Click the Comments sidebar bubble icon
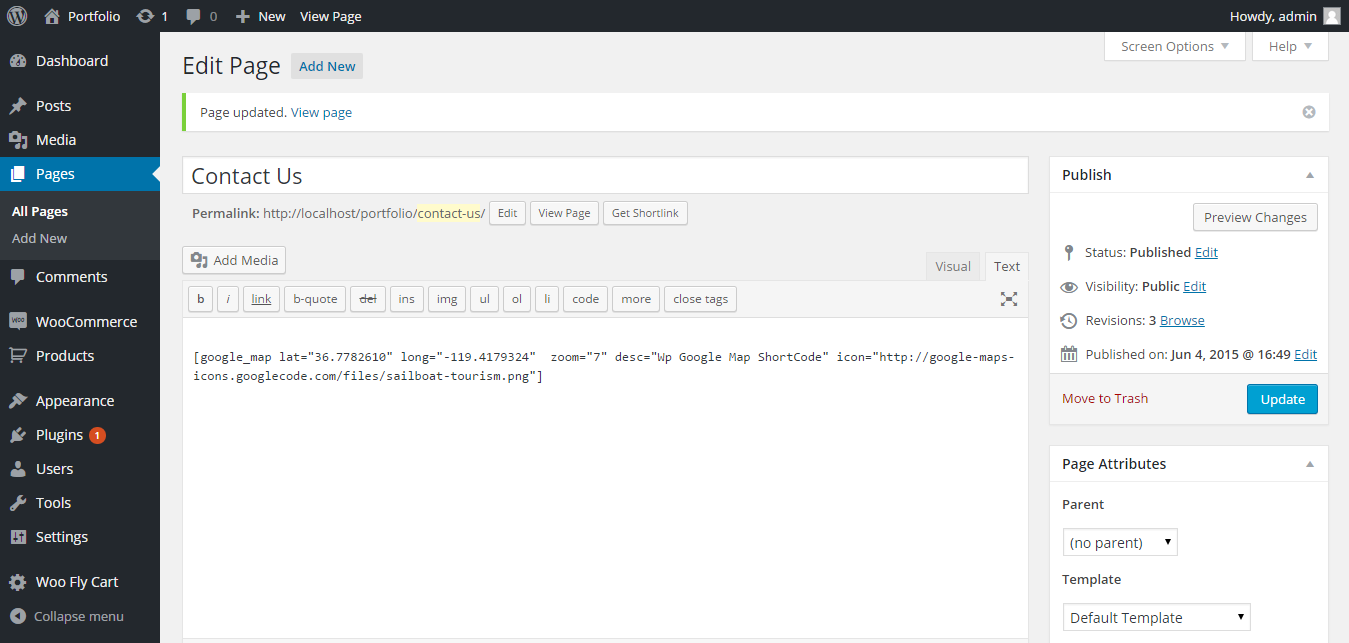 [18, 277]
